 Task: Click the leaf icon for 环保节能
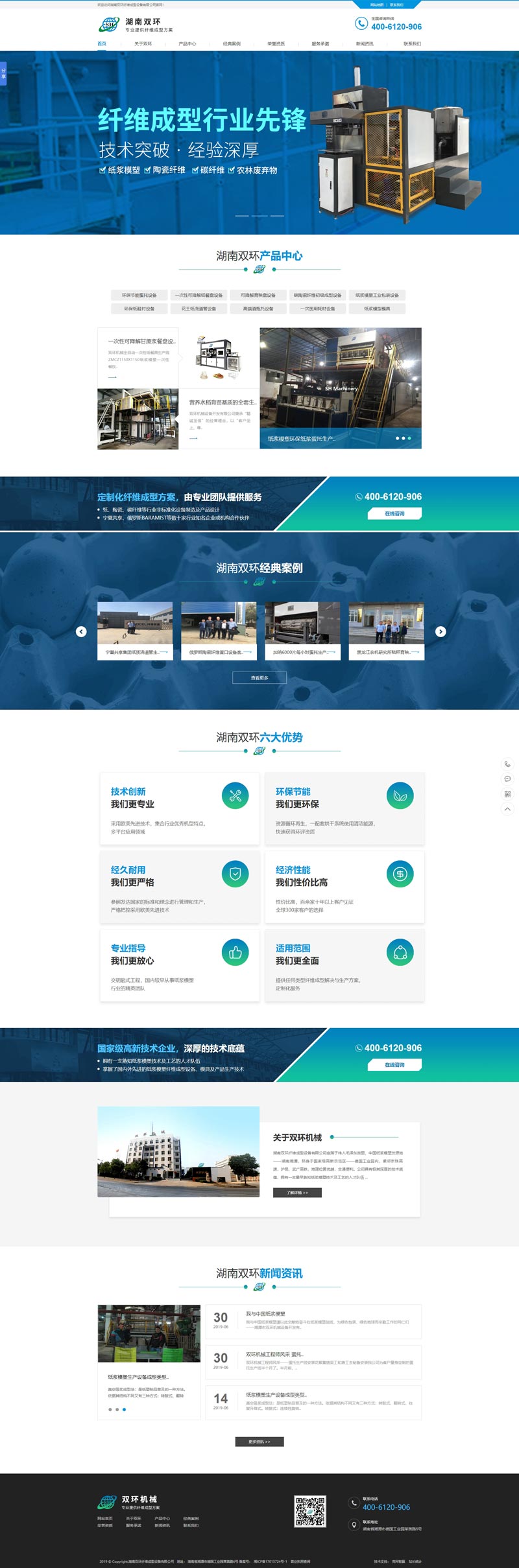[x=400, y=796]
